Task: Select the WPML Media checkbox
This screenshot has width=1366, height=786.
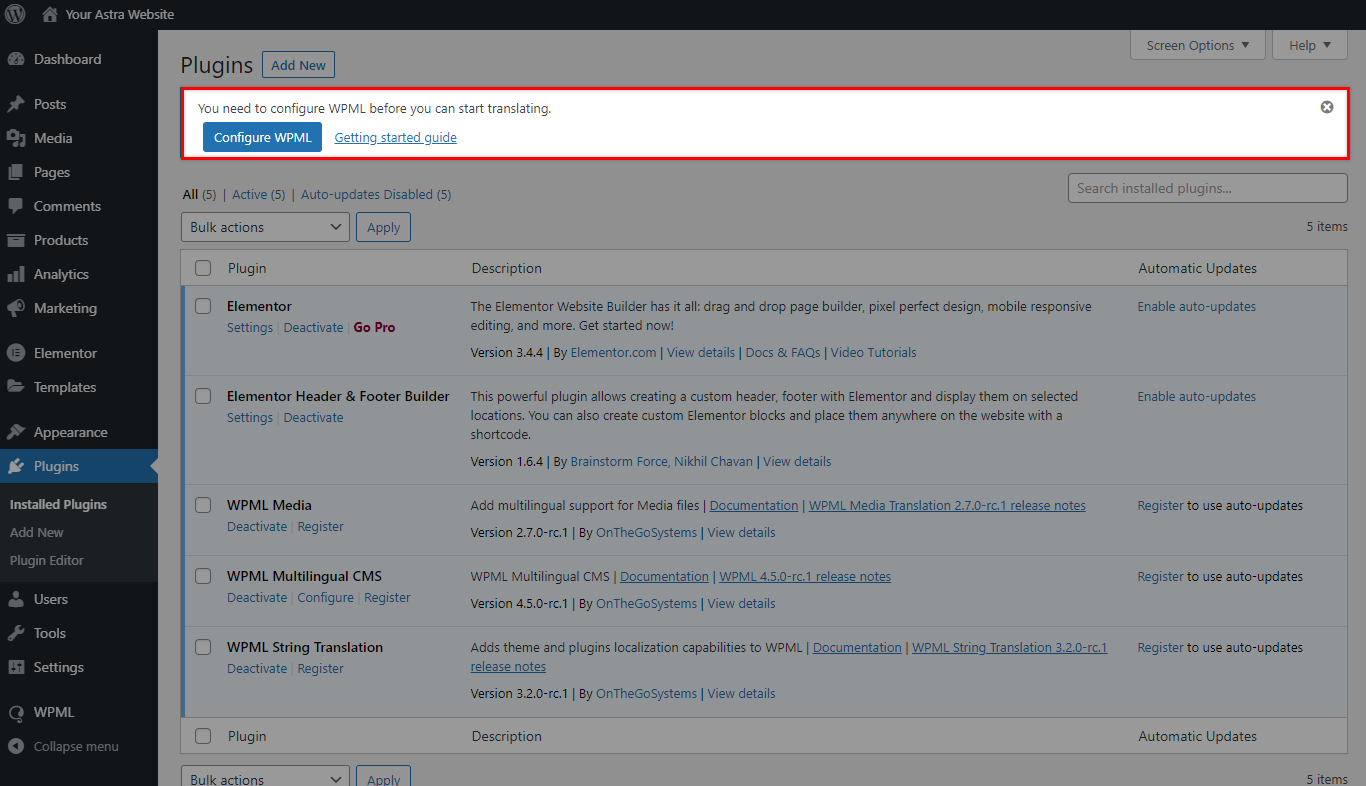Action: (x=203, y=505)
